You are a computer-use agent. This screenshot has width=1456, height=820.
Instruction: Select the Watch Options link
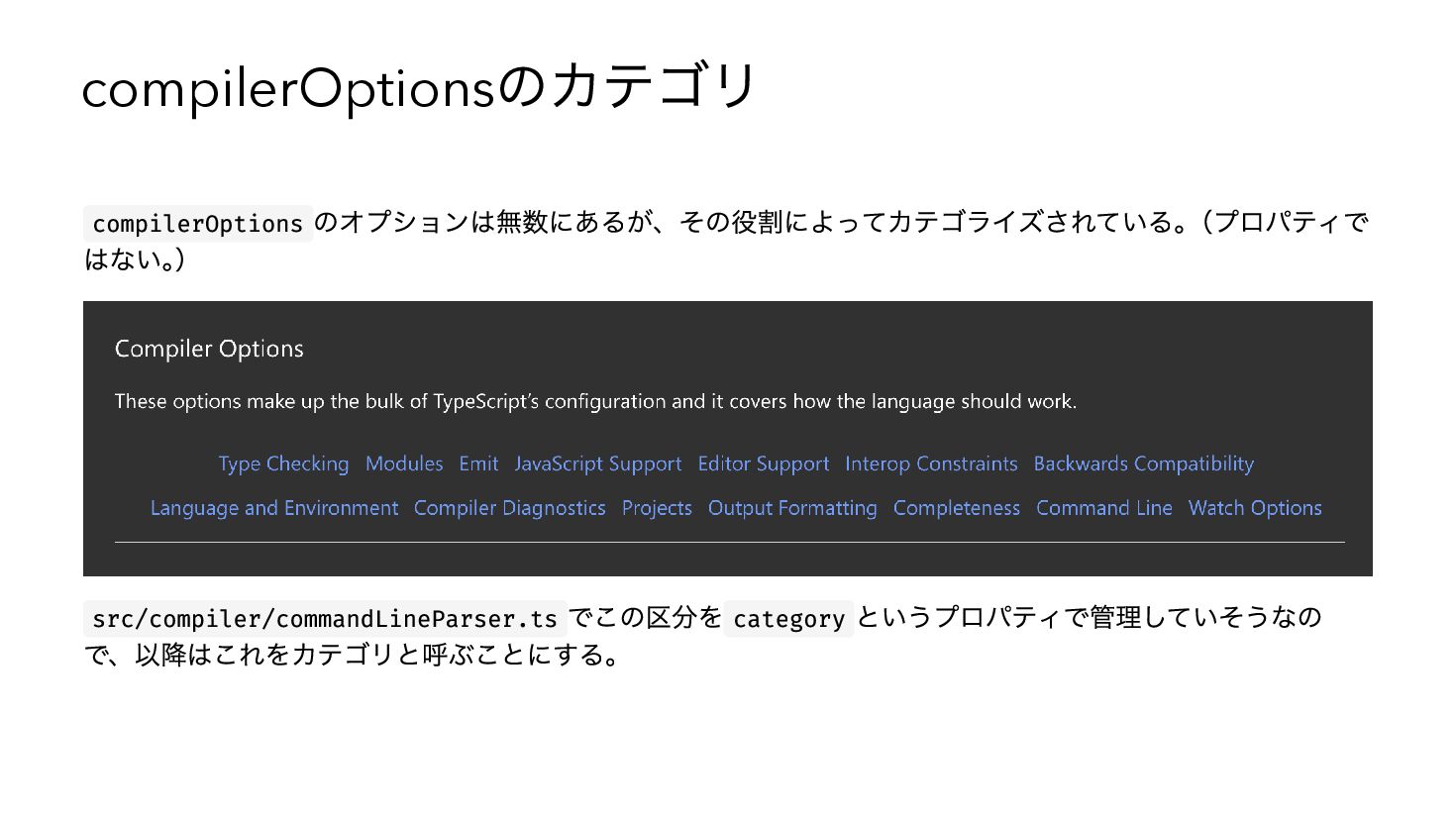tap(1255, 509)
